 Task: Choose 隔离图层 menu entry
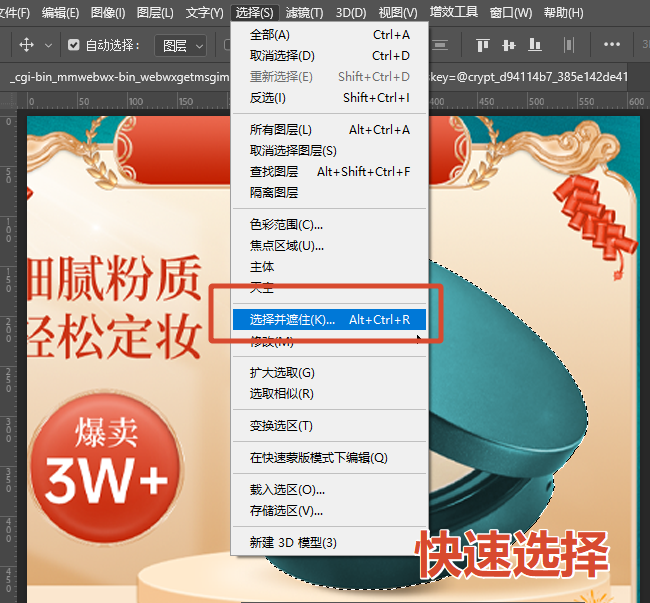(x=330, y=193)
